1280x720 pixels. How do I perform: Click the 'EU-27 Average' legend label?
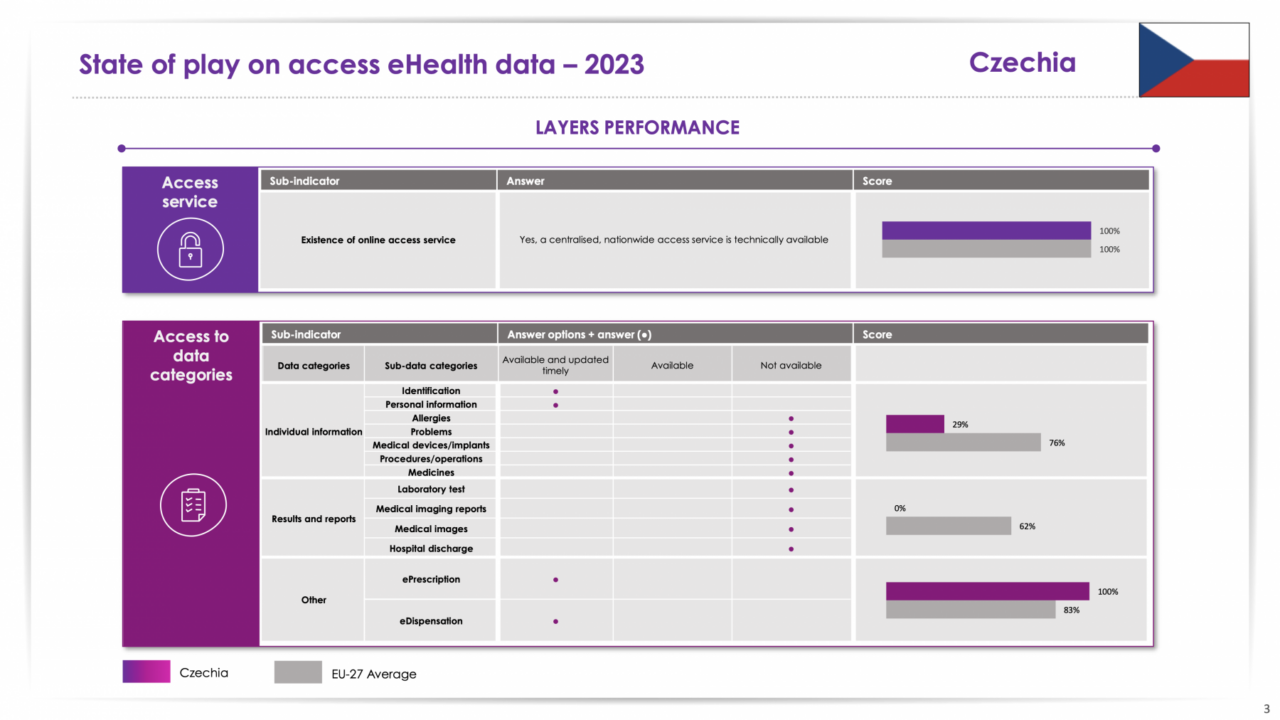click(374, 674)
